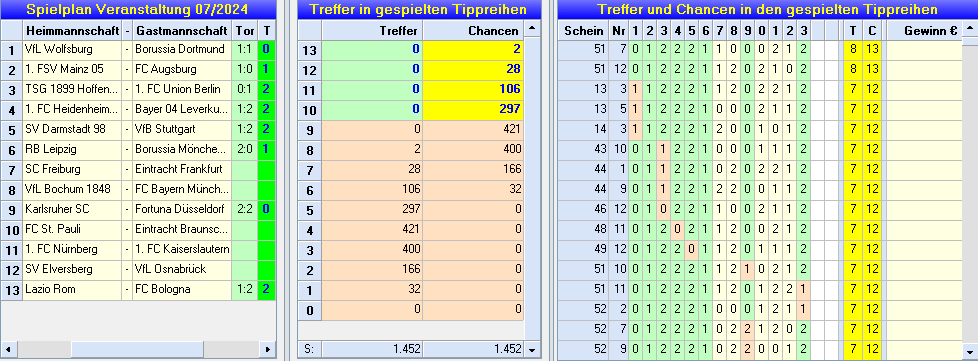978x361 pixels.
Task: Click Treffer value 32 in row 1
Action: click(372, 289)
